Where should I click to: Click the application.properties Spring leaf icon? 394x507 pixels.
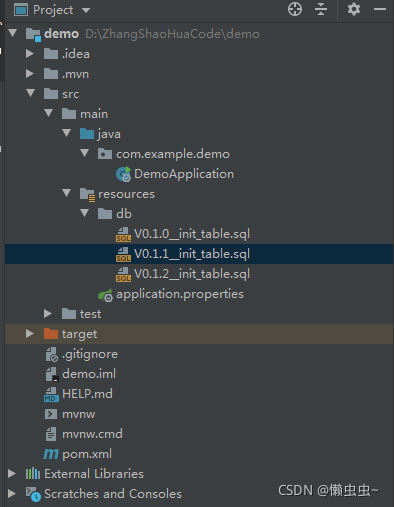[106, 295]
